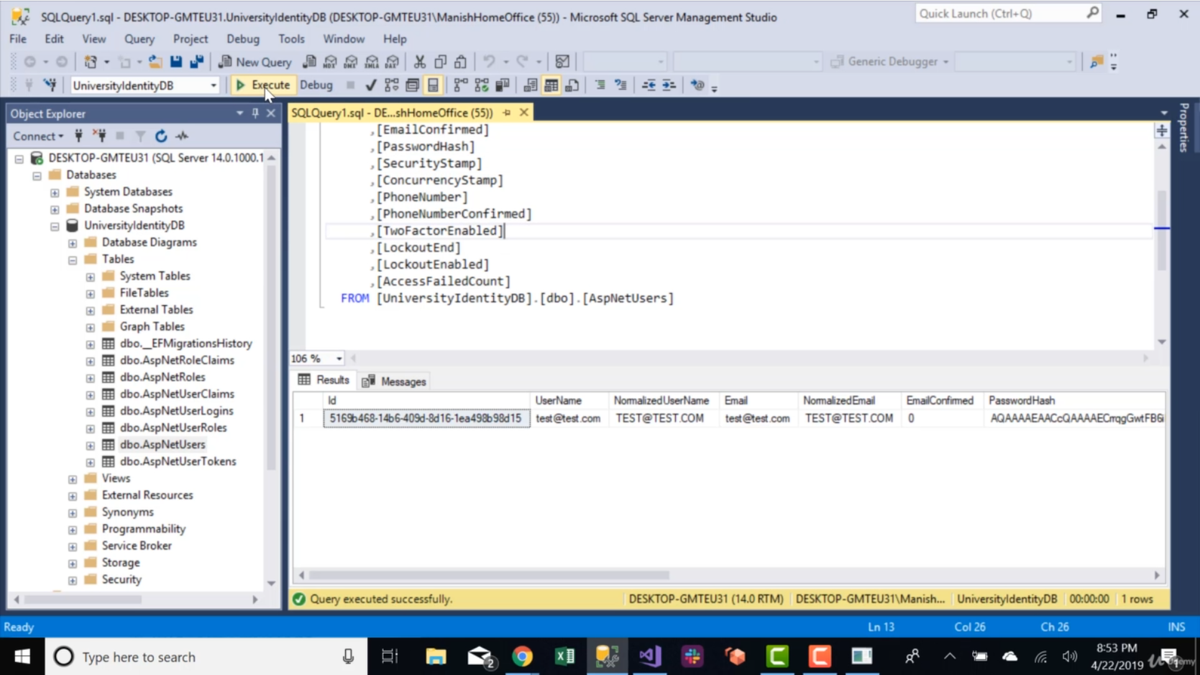The width and height of the screenshot is (1200, 675).
Task: Click the query editor vertical scrollbar
Action: tap(1161, 230)
